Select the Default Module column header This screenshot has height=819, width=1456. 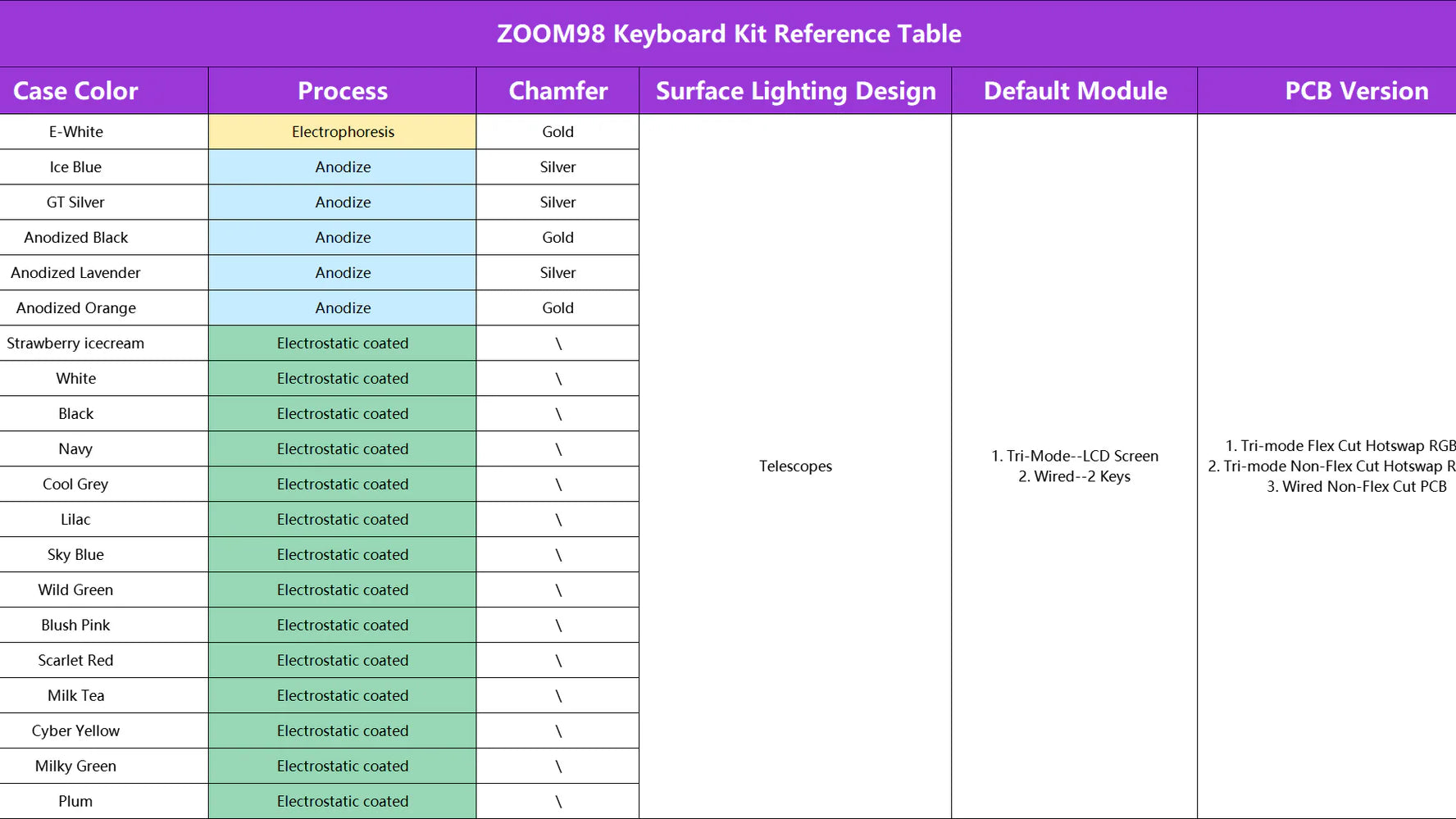click(x=1075, y=91)
